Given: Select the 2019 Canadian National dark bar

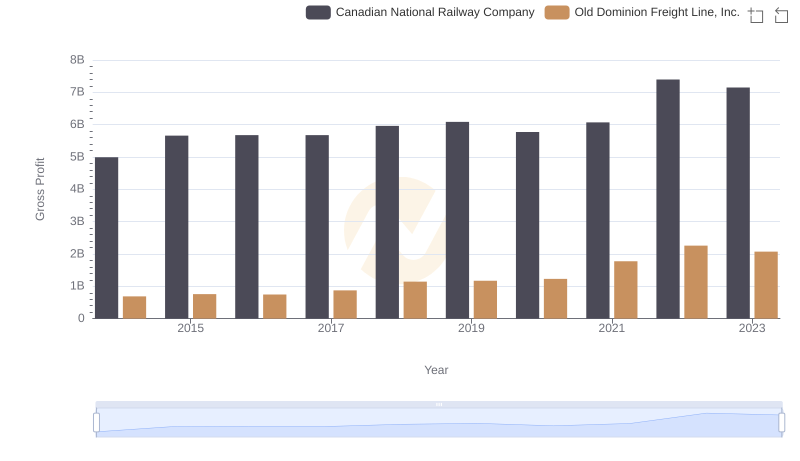Looking at the screenshot, I should pyautogui.click(x=458, y=220).
